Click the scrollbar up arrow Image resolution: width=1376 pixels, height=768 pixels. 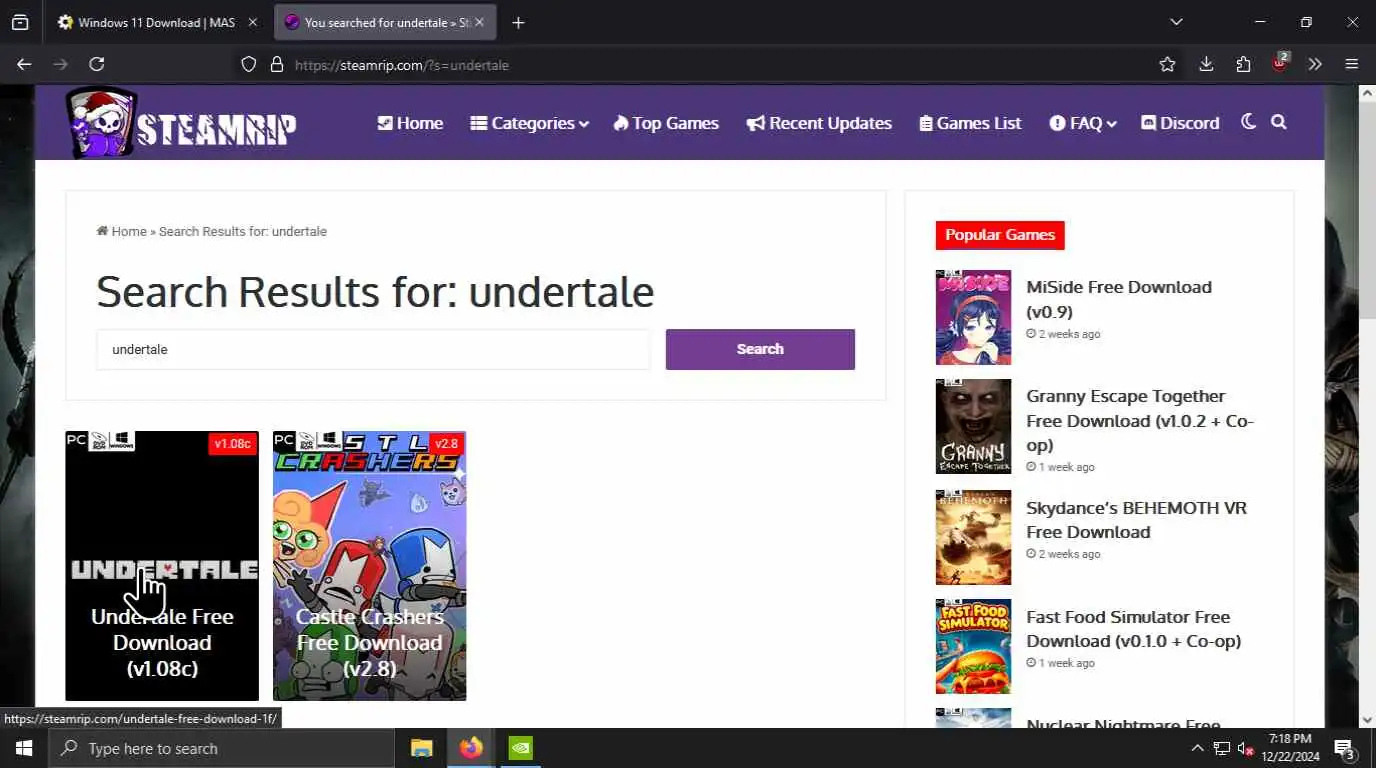coord(1366,93)
